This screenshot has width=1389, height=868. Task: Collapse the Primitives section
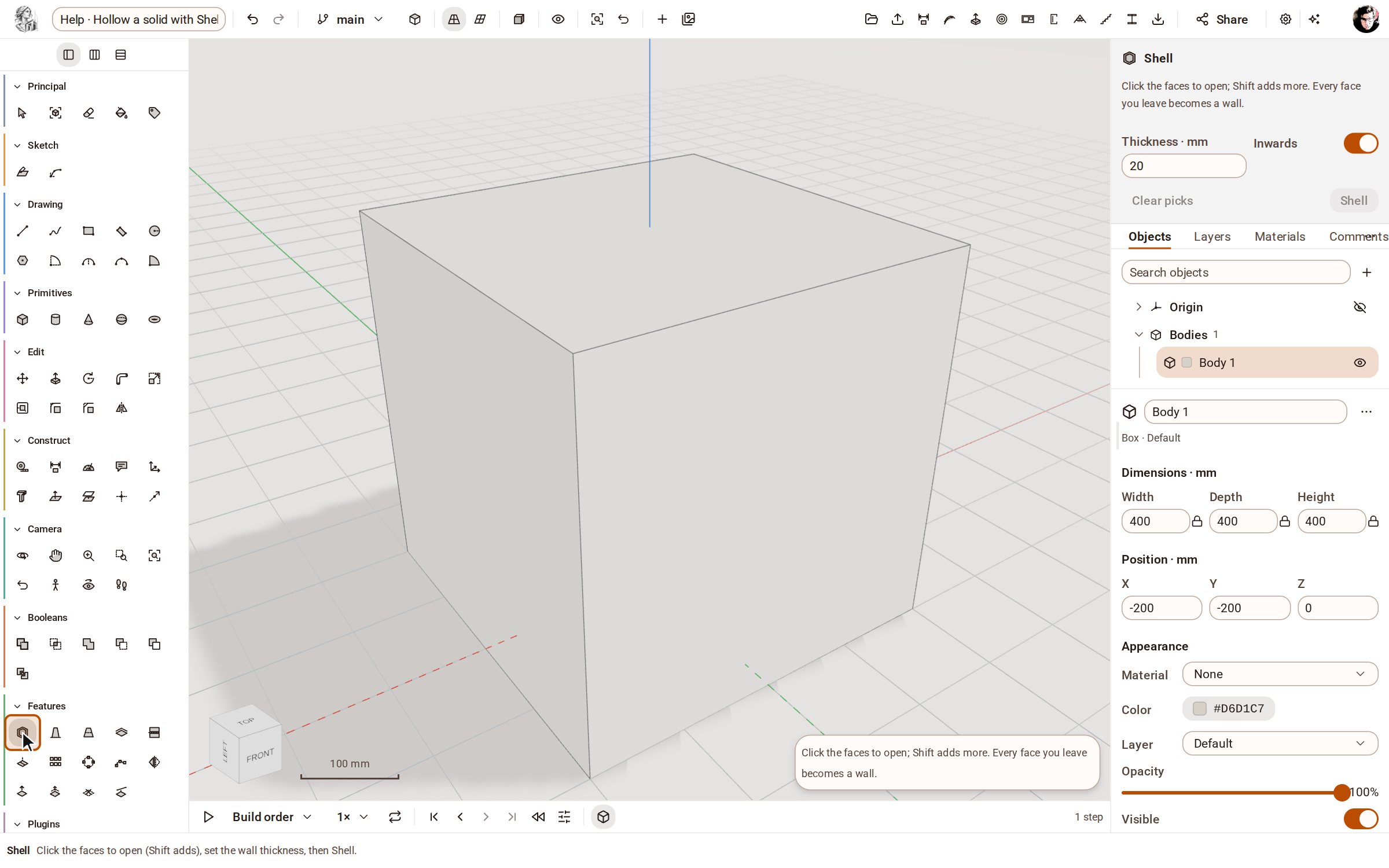point(17,293)
